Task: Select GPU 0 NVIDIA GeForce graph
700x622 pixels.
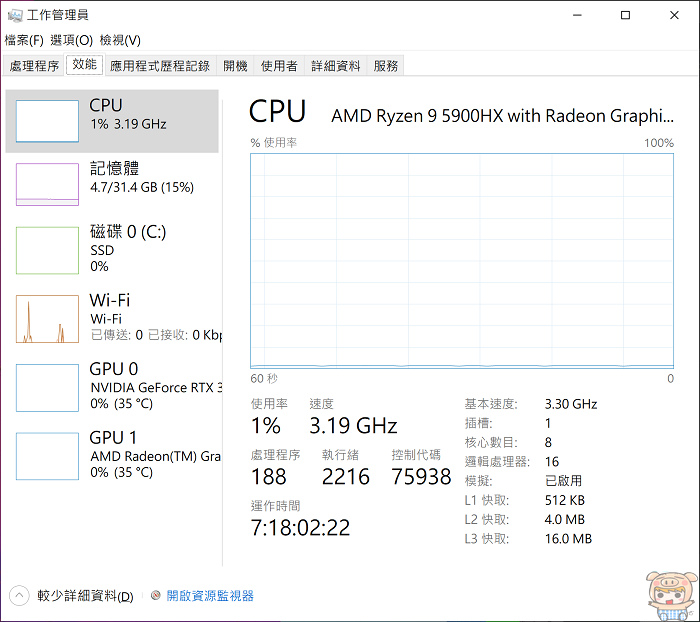Action: tap(47, 387)
